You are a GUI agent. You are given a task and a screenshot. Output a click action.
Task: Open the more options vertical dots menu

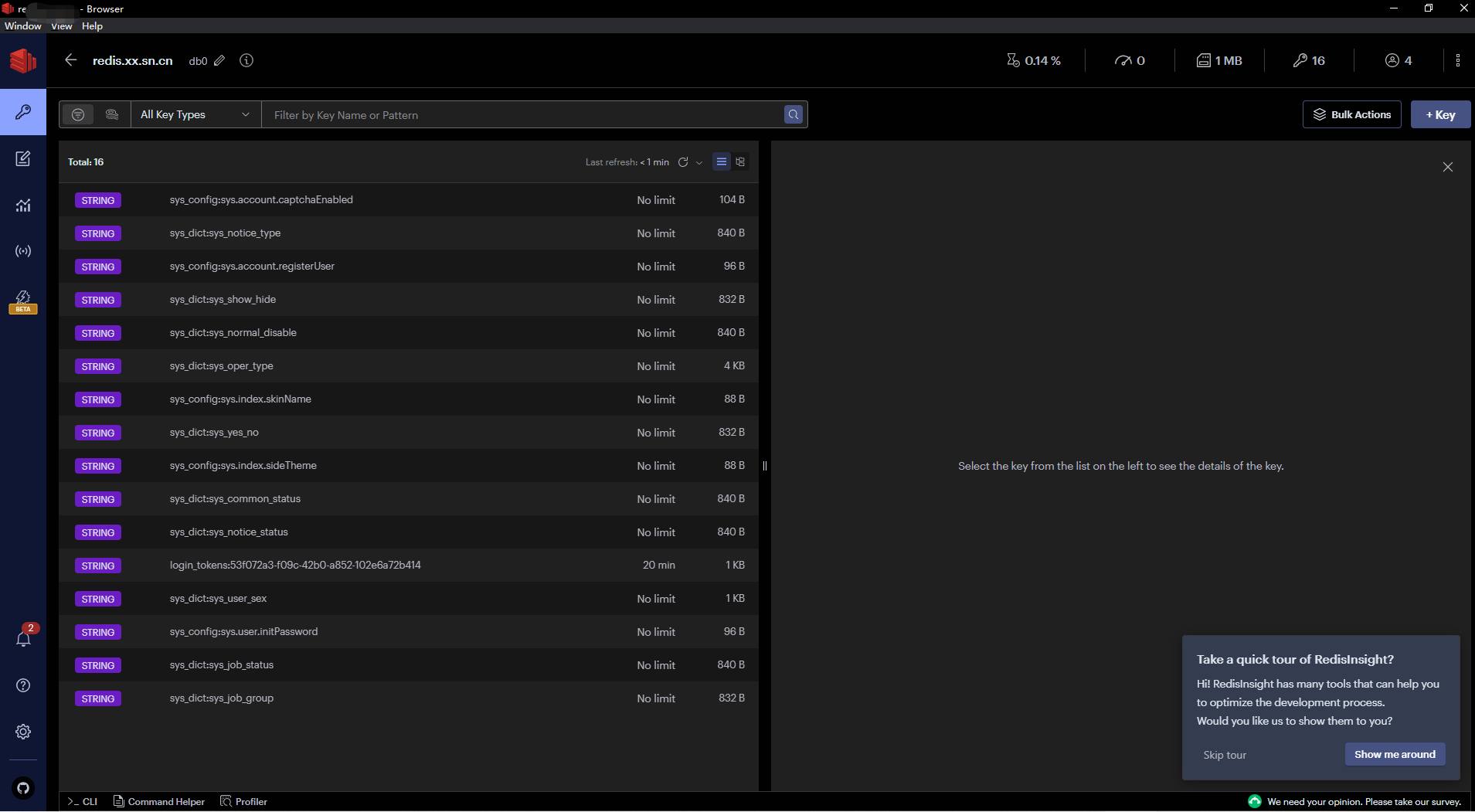[x=1458, y=60]
